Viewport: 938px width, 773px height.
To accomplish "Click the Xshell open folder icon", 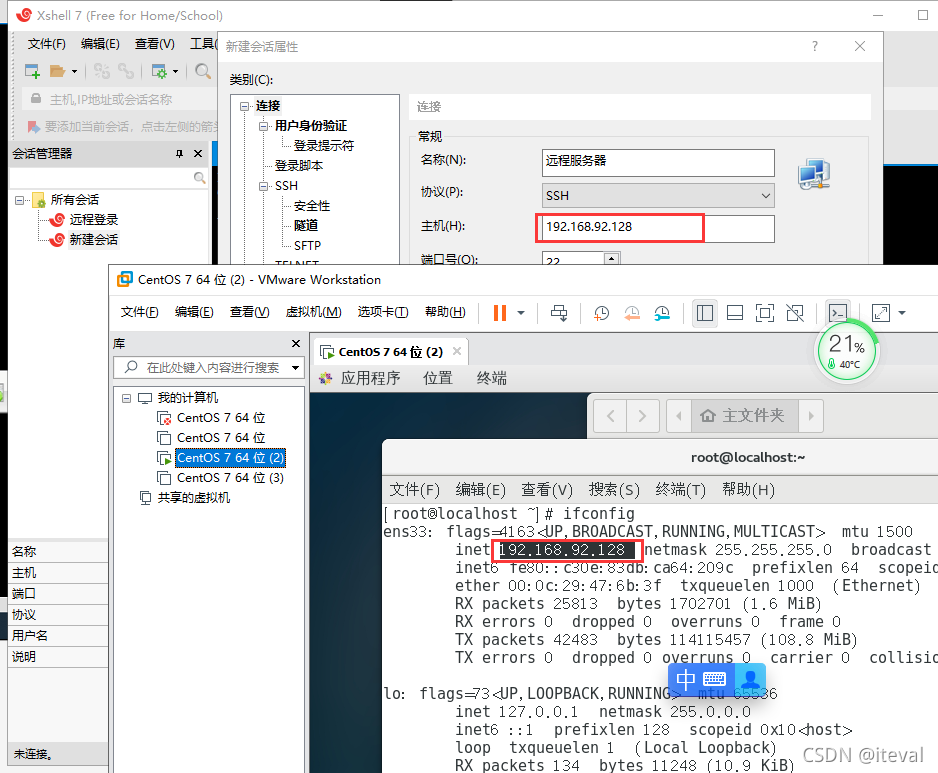I will [x=57, y=71].
